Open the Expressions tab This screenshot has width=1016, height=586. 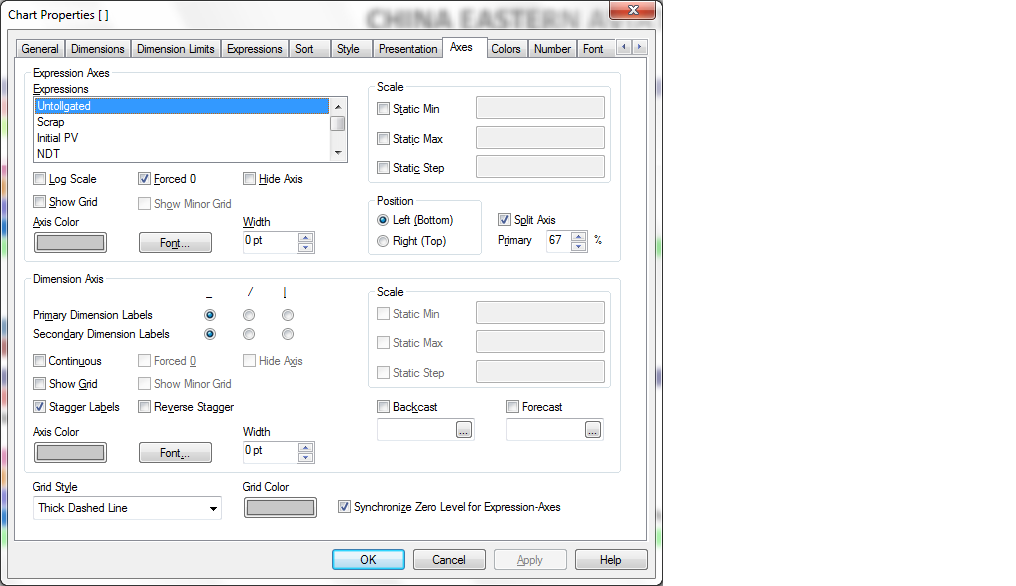(254, 49)
